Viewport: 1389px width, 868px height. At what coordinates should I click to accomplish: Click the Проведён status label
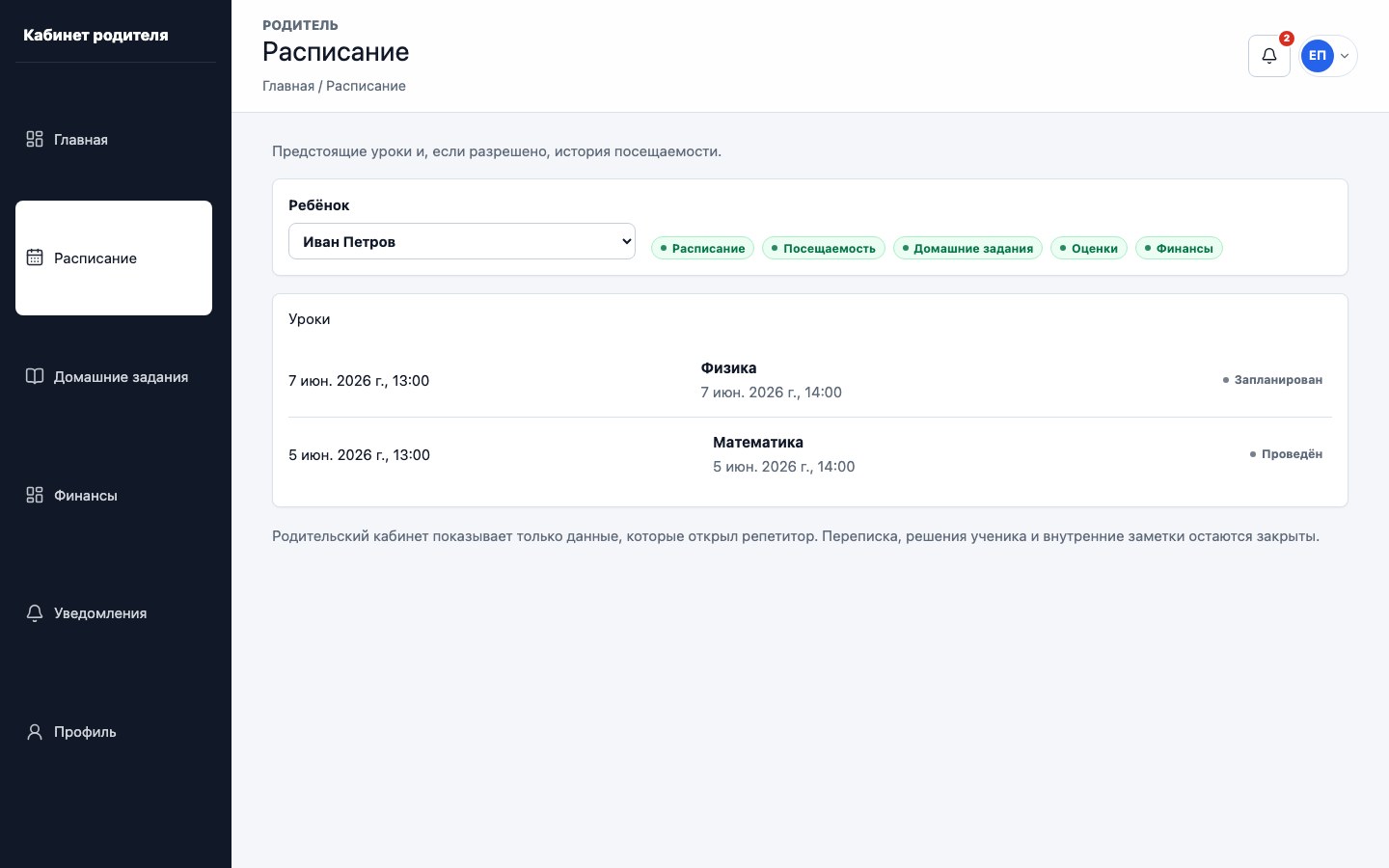1286,454
